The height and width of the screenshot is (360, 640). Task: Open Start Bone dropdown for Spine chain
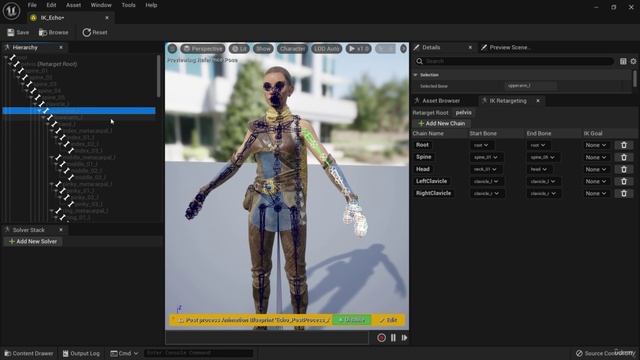pyautogui.click(x=486, y=157)
